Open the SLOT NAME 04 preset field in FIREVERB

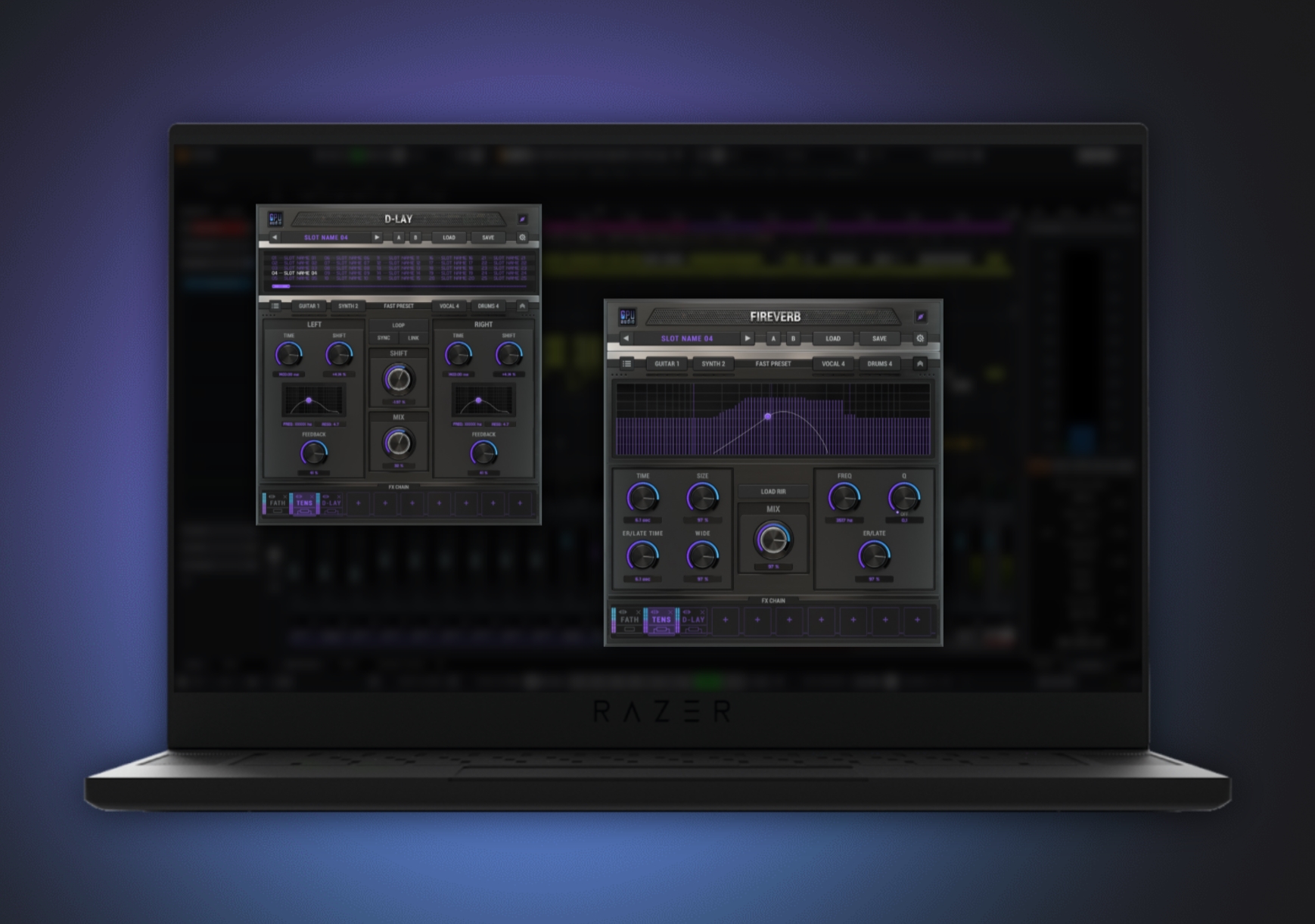687,338
